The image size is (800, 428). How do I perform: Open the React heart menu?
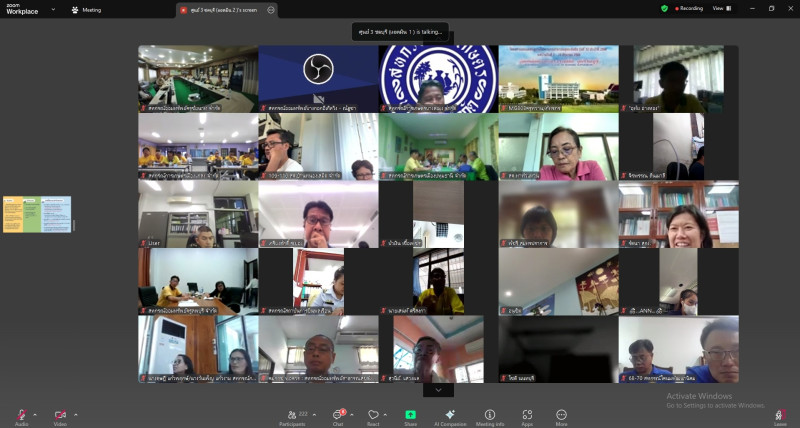click(x=373, y=417)
